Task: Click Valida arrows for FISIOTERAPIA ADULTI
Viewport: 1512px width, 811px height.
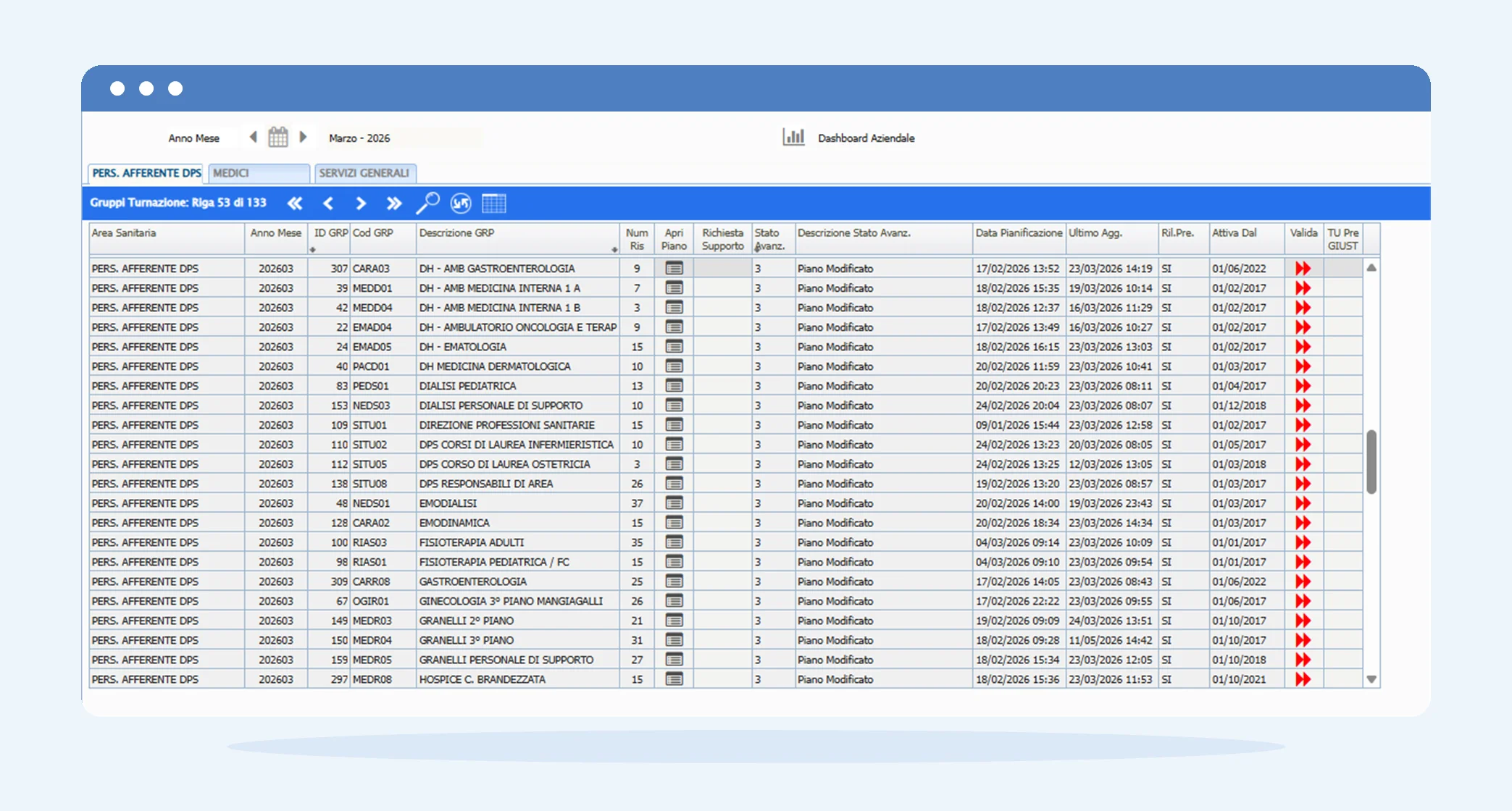Action: click(x=1303, y=542)
